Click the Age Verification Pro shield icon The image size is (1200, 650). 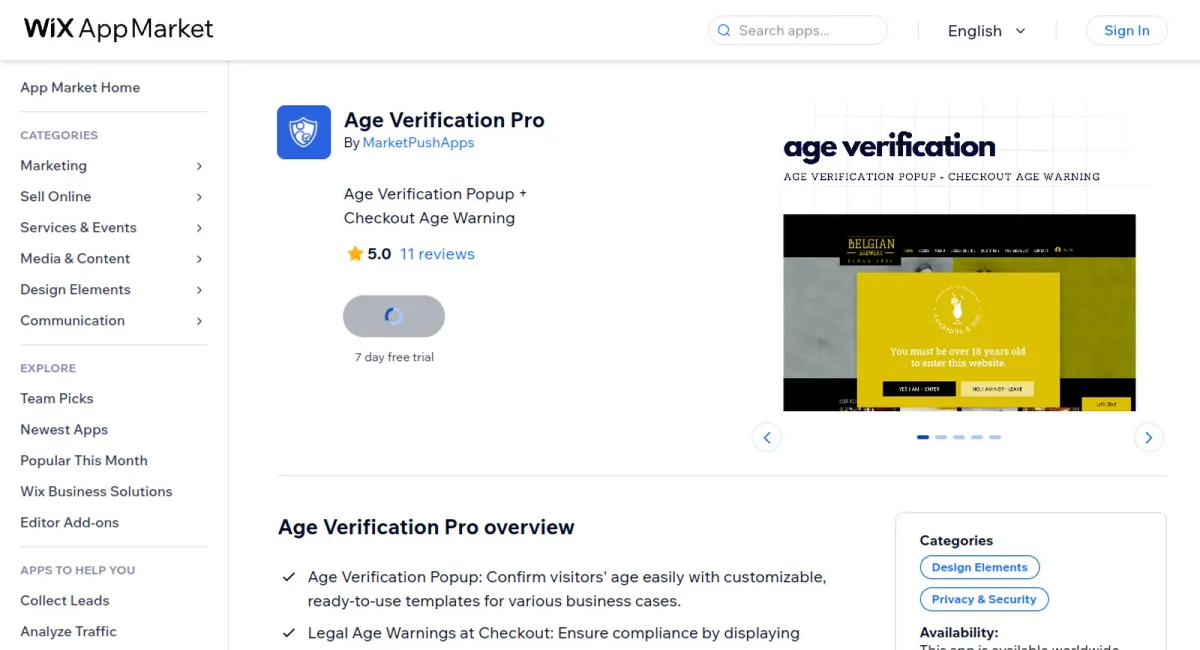[x=303, y=131]
